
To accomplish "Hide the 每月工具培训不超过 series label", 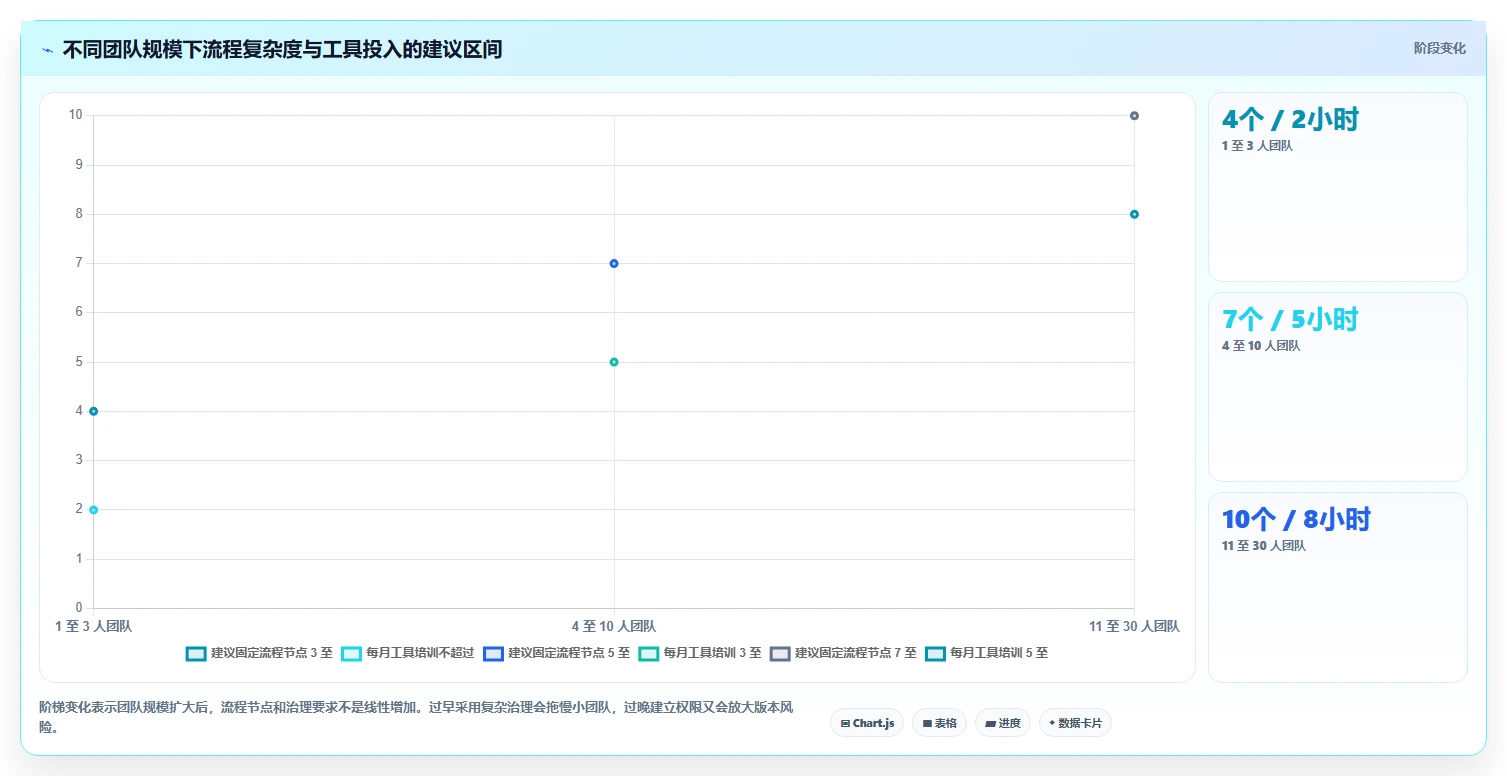I will click(x=420, y=653).
